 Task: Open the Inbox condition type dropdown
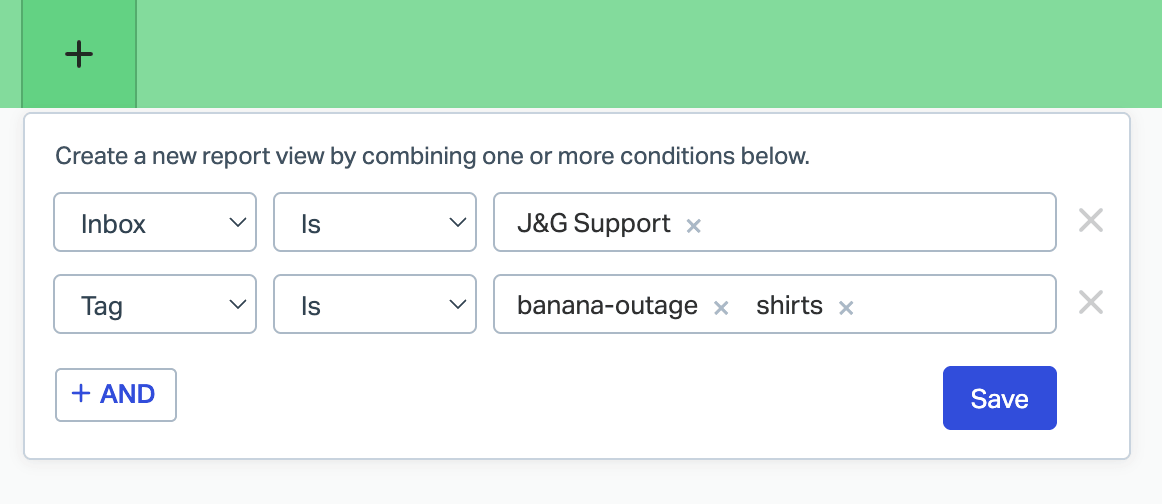tap(155, 222)
